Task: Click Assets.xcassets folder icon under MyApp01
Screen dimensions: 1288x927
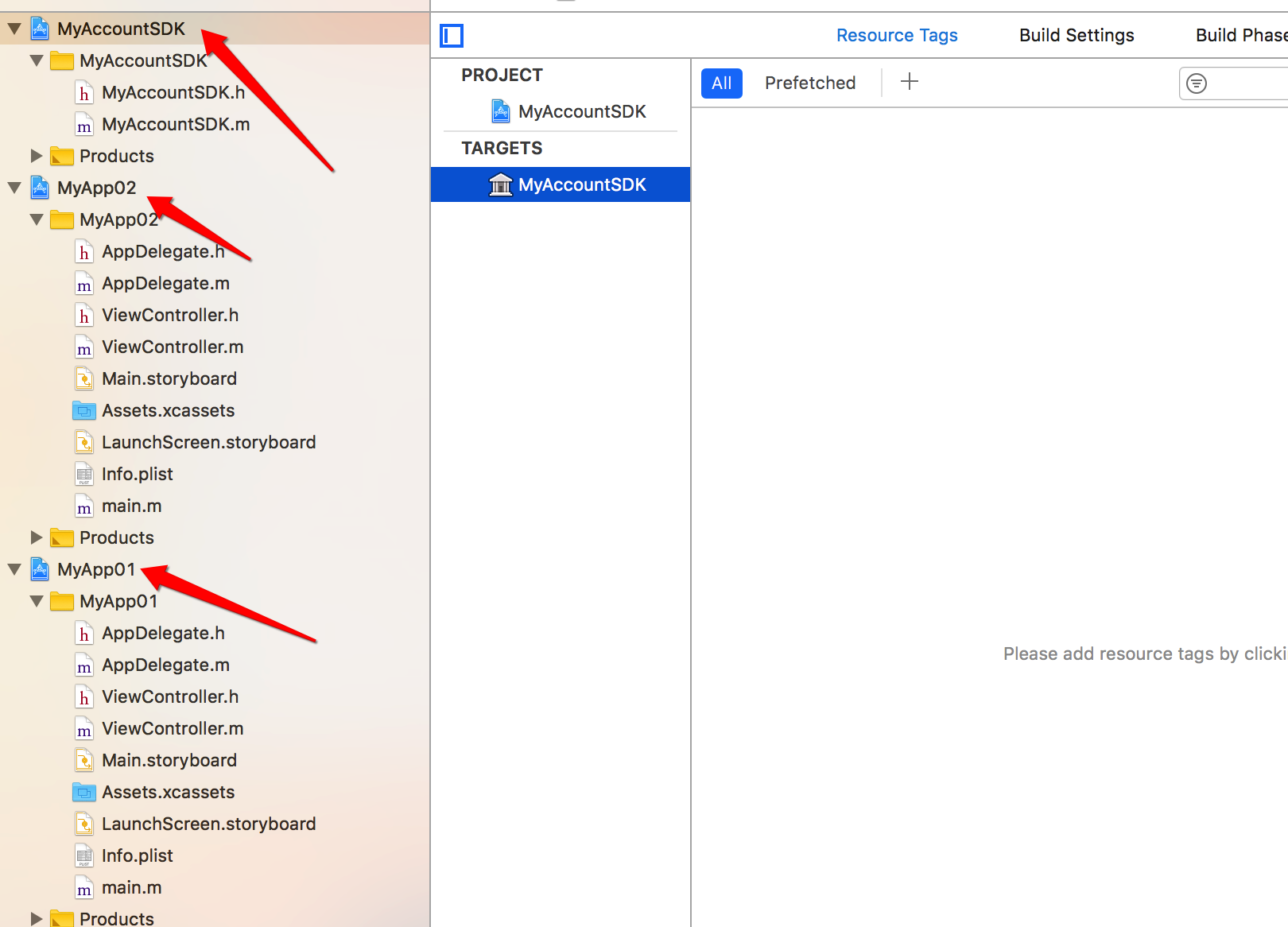Action: (84, 793)
